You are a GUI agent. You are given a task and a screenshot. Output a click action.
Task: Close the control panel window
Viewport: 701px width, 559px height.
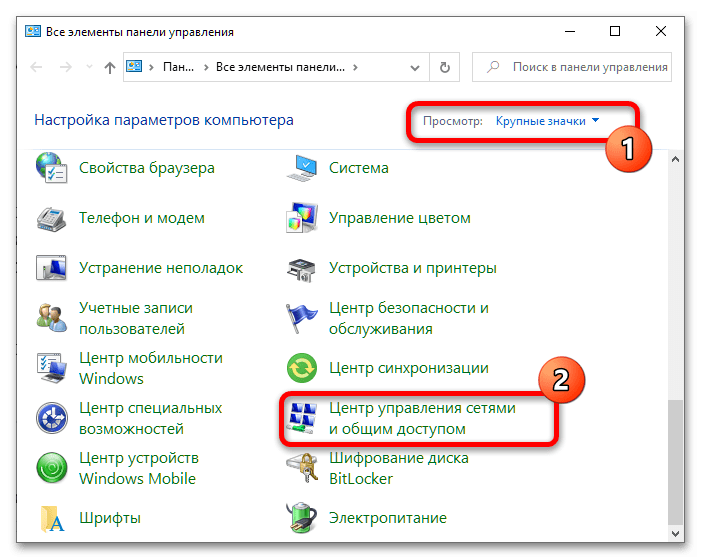[661, 31]
